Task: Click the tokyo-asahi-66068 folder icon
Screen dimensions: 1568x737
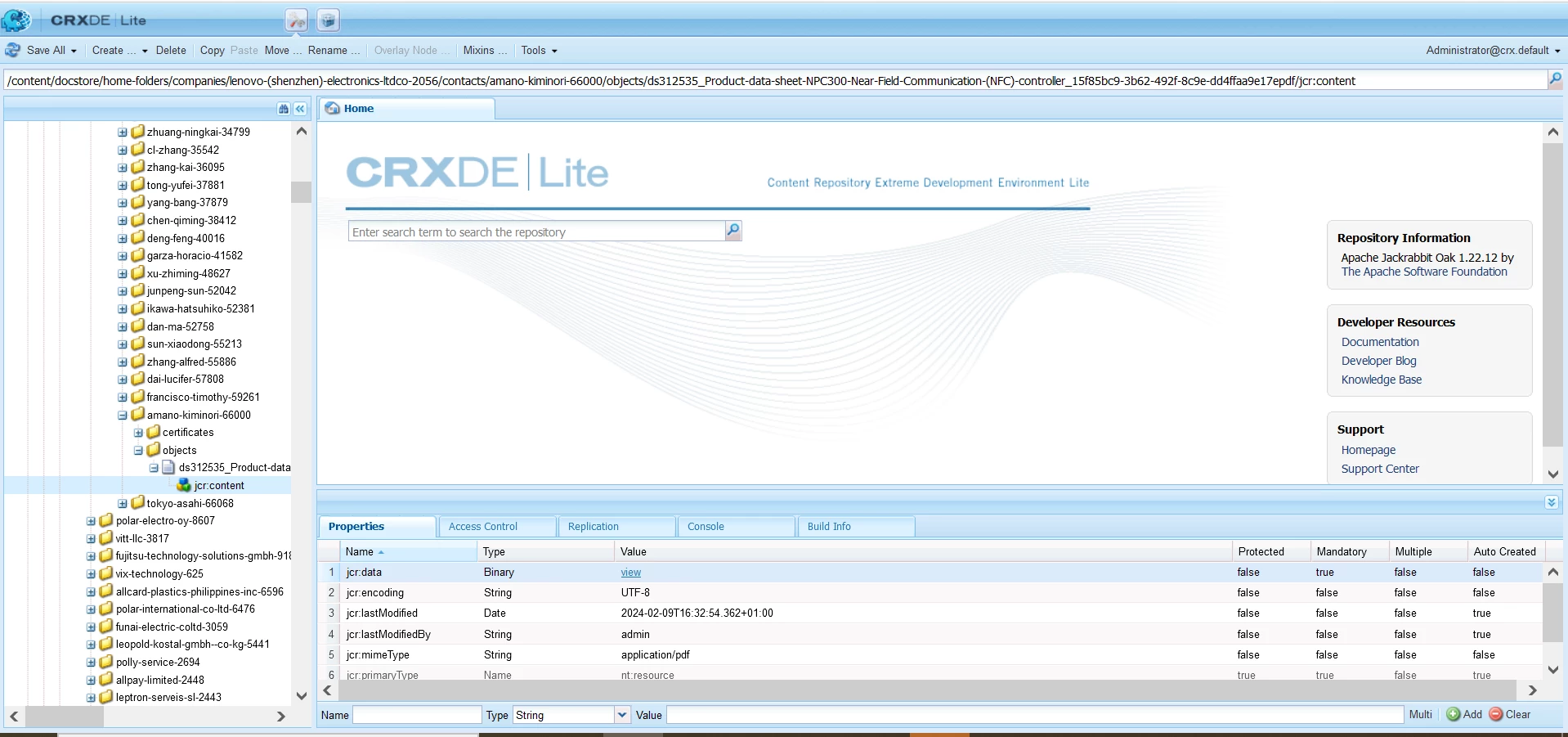Action: pos(138,502)
